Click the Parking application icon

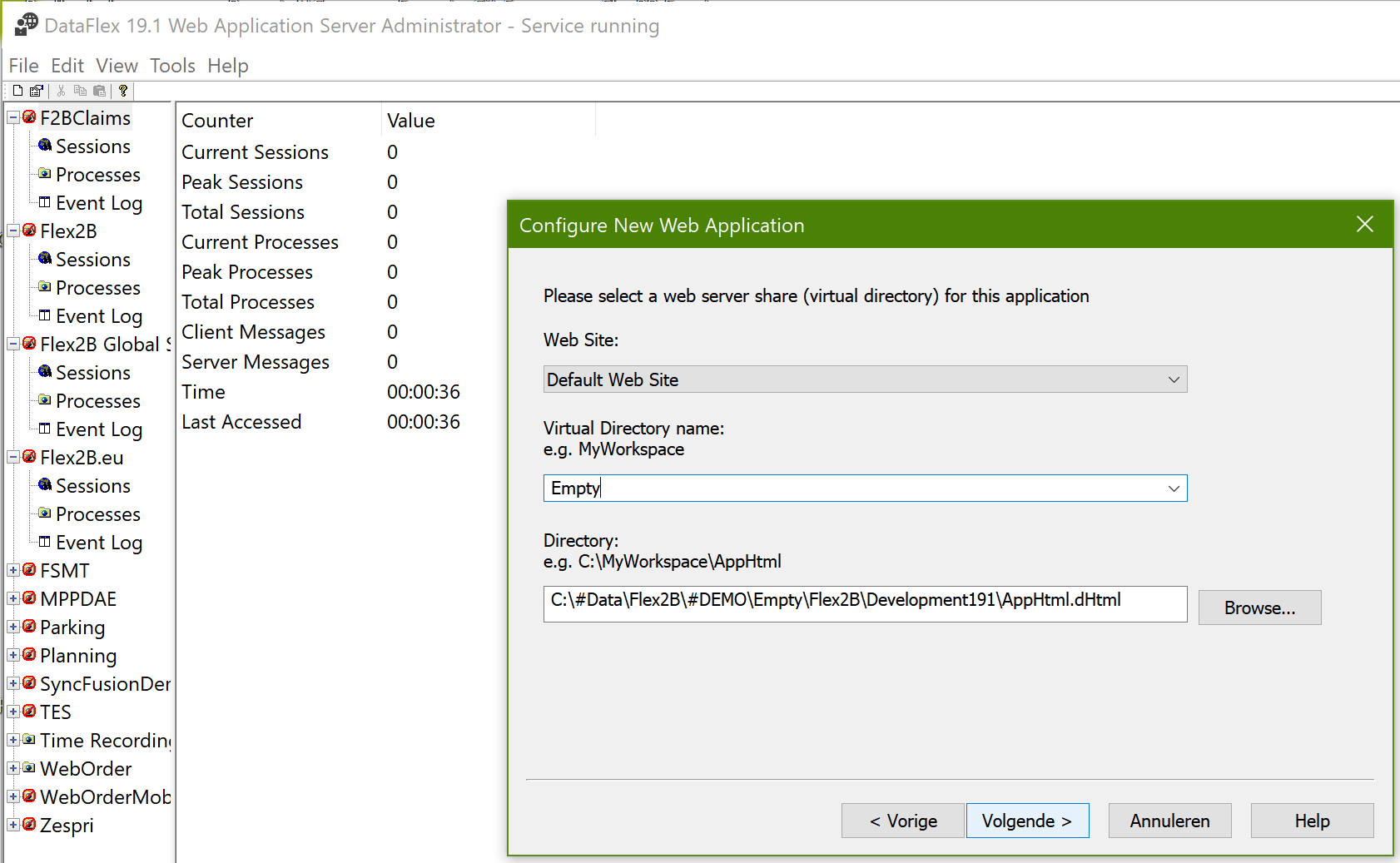tap(29, 627)
